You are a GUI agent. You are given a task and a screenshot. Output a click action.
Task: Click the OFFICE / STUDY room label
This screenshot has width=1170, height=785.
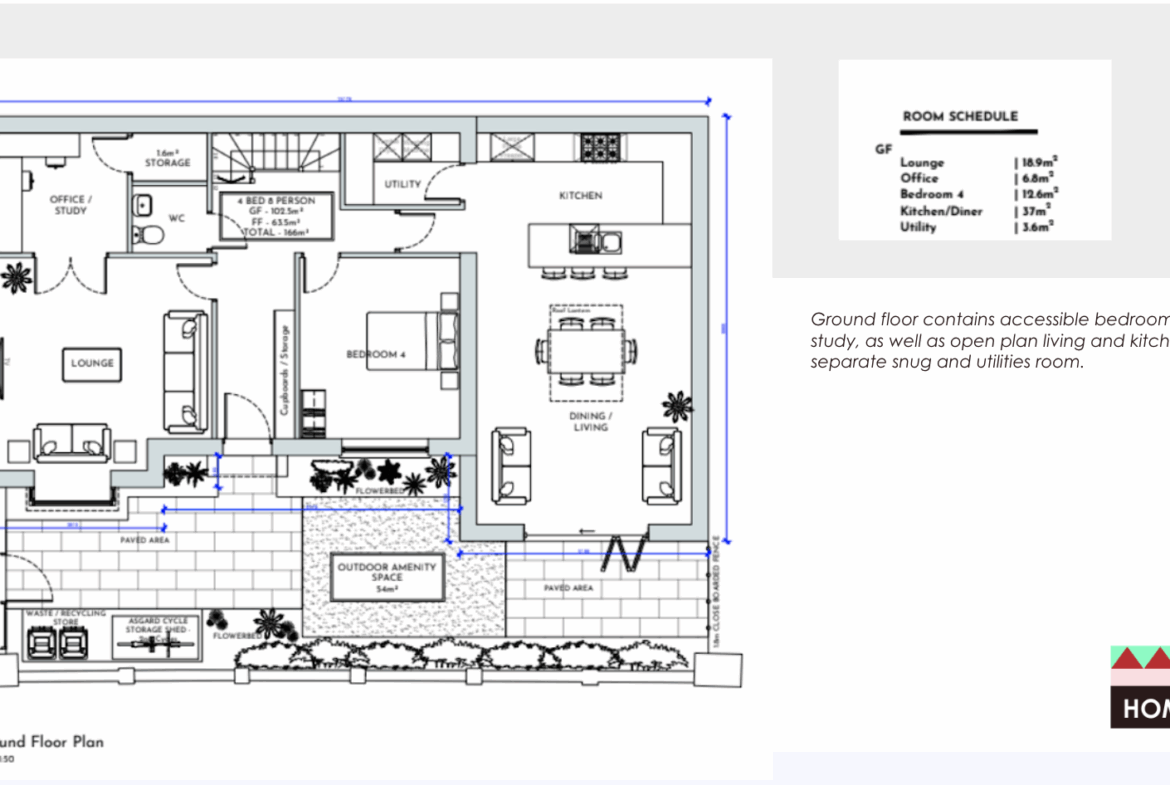[71, 205]
